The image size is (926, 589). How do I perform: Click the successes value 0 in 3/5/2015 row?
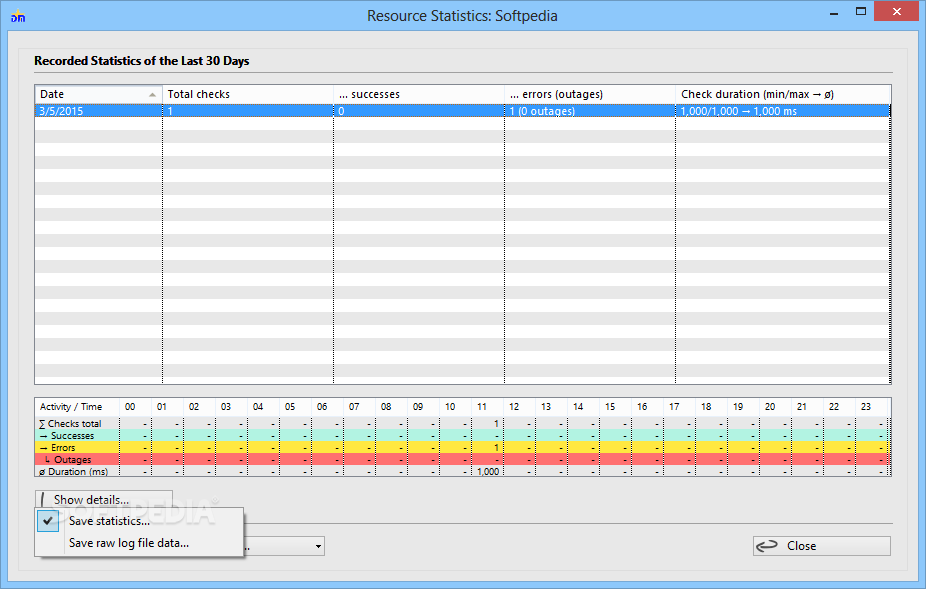(x=419, y=111)
